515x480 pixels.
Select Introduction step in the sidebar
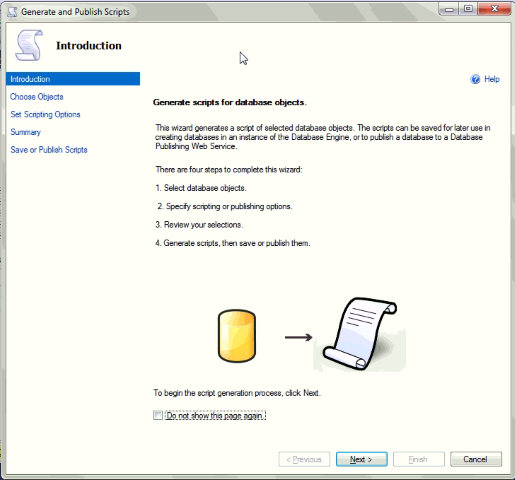73,79
